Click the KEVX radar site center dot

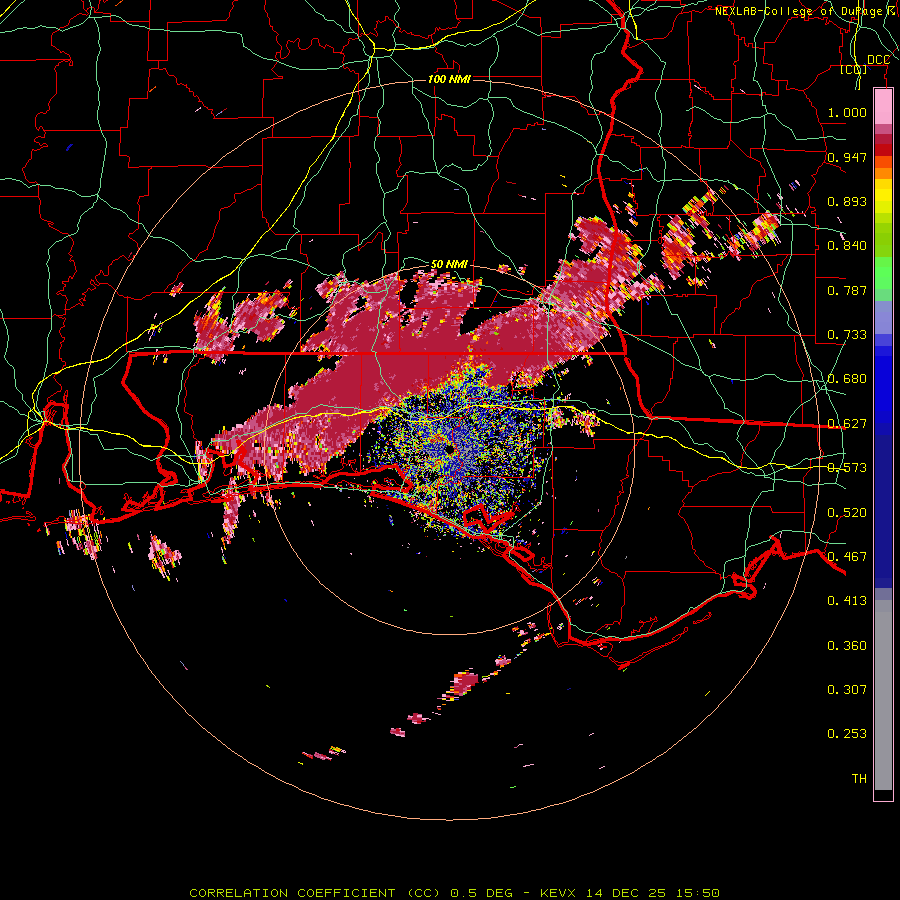pos(448,449)
